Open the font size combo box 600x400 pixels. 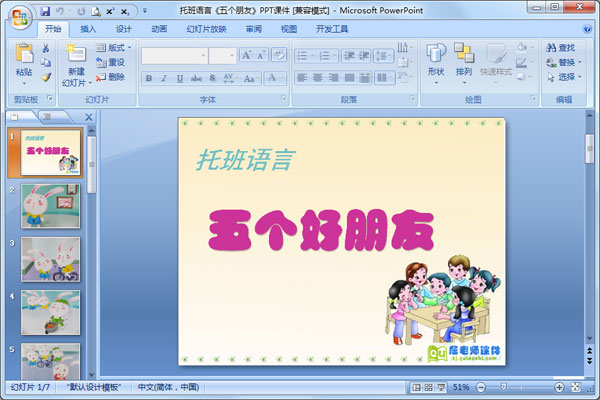pyautogui.click(x=222, y=56)
